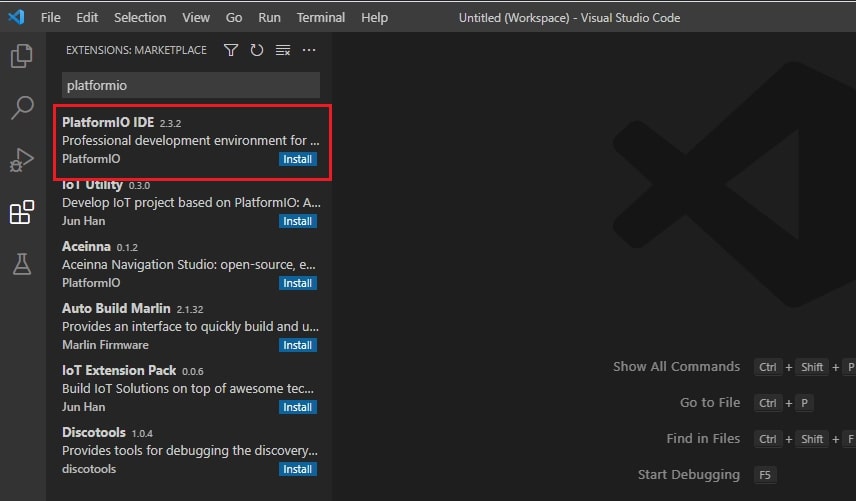Select the Extensions icon in activity bar

coord(21,212)
